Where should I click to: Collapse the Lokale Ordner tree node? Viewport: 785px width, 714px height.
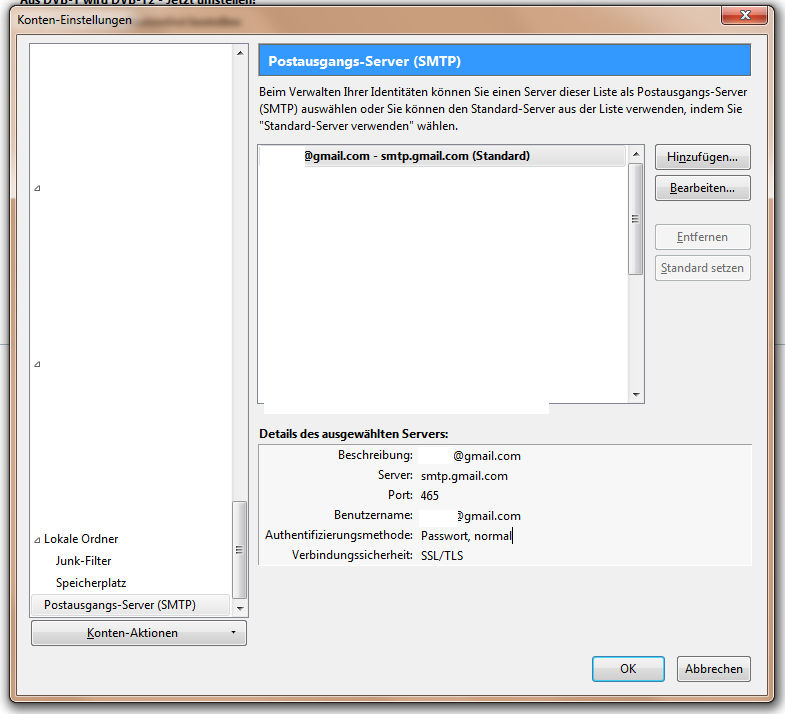(37, 540)
